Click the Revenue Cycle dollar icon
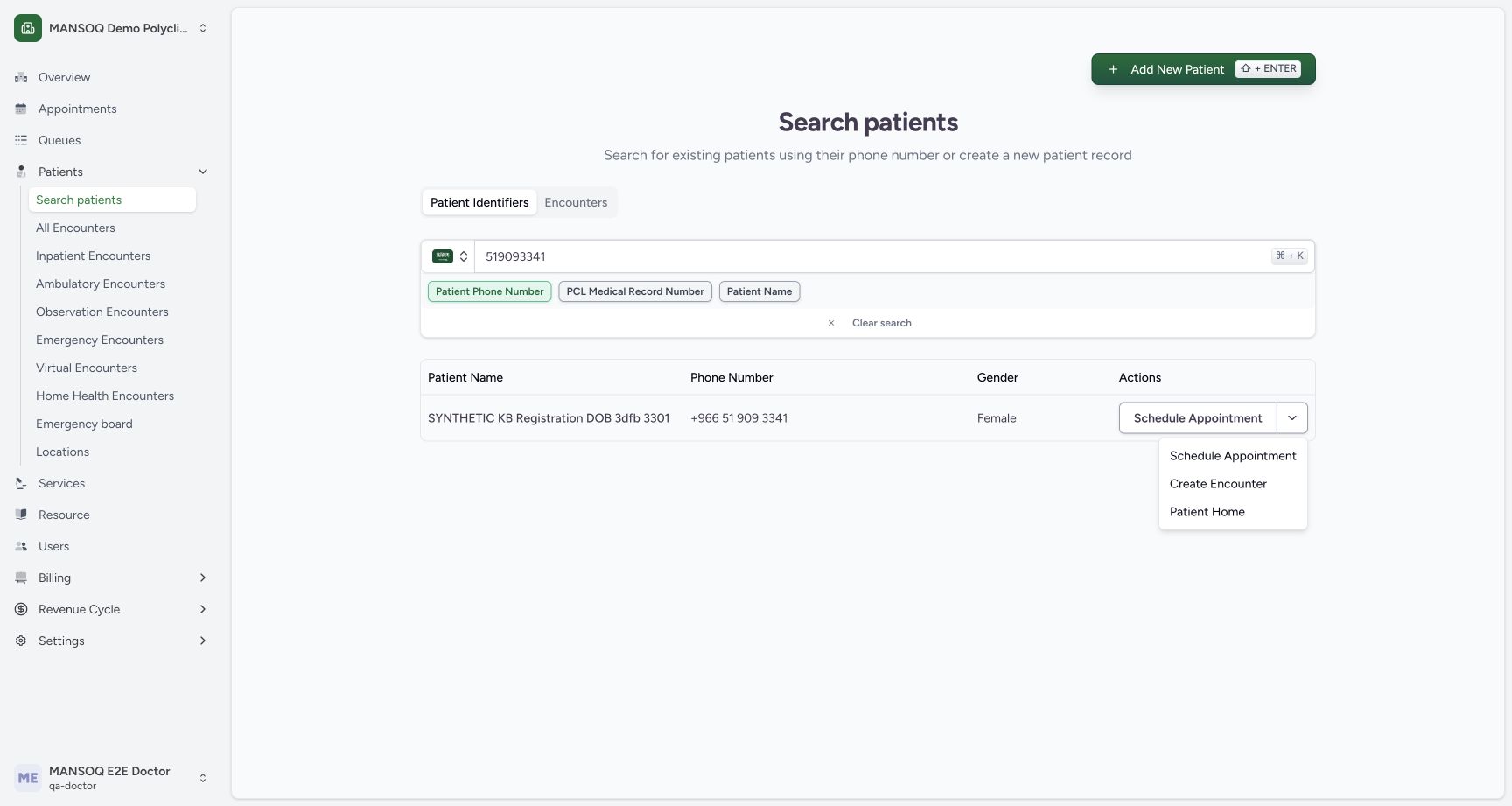The height and width of the screenshot is (806, 1512). click(21, 609)
